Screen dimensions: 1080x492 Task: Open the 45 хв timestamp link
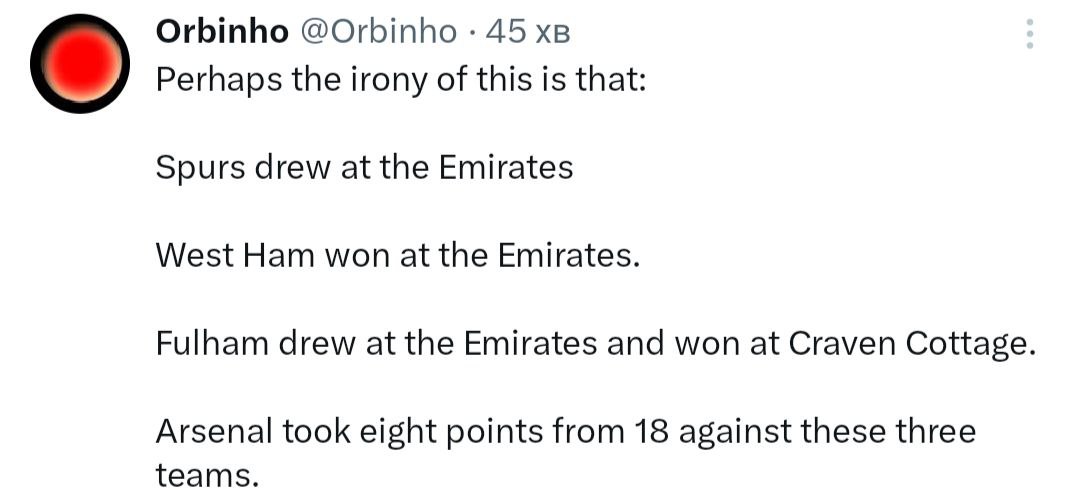pyautogui.click(x=527, y=33)
